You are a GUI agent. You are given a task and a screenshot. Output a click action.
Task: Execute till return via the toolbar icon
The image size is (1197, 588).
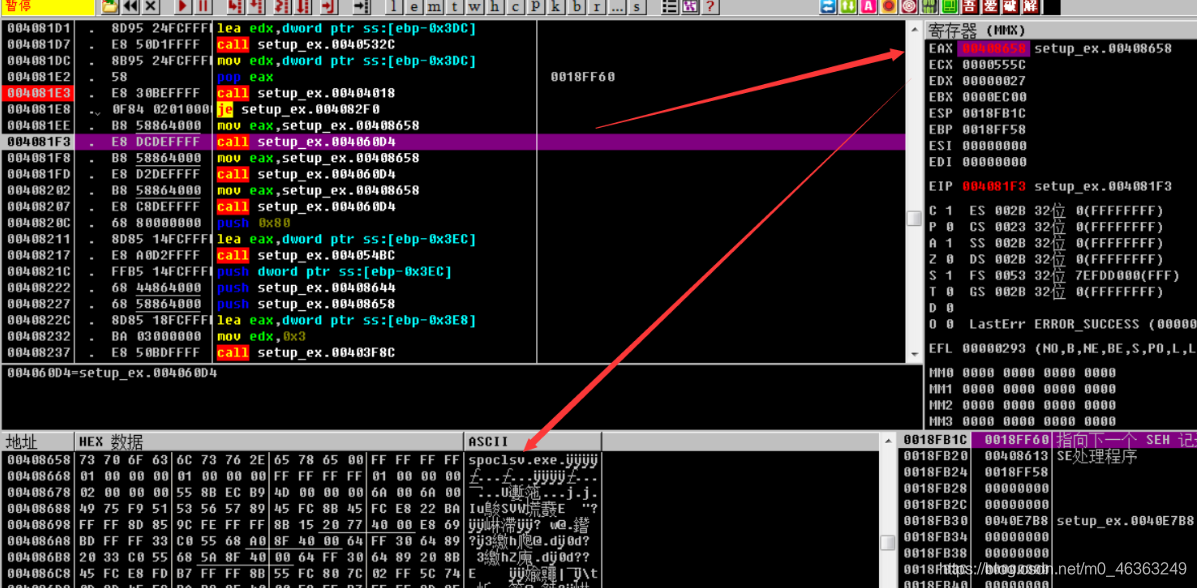[x=329, y=7]
